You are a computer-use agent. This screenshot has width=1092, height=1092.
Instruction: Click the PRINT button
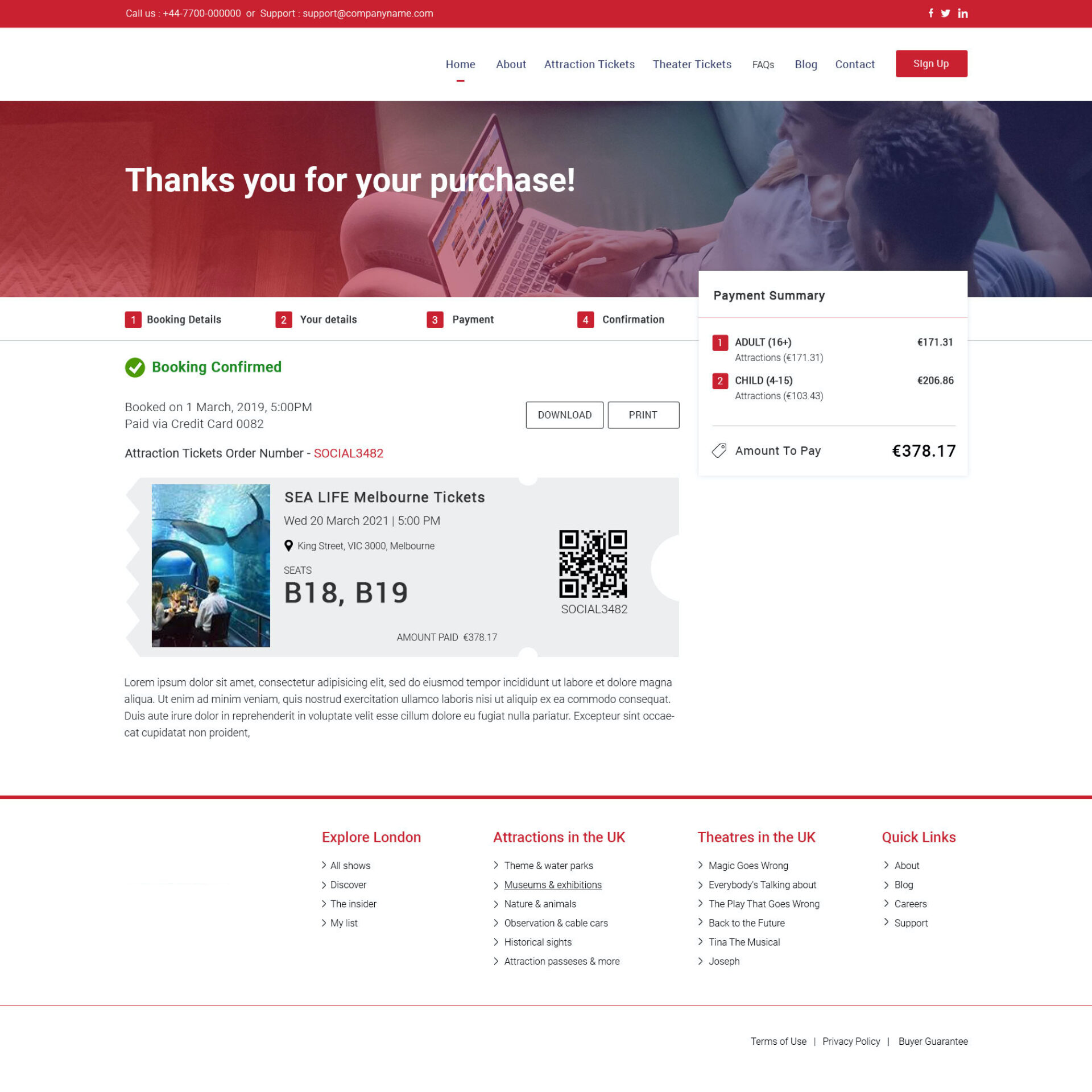(643, 415)
